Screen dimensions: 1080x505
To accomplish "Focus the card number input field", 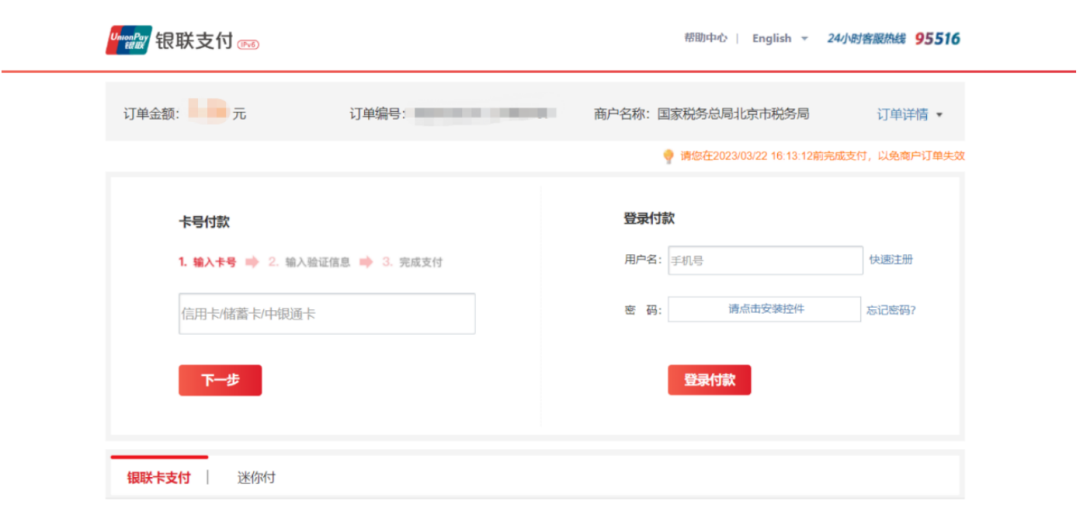I will 327,314.
